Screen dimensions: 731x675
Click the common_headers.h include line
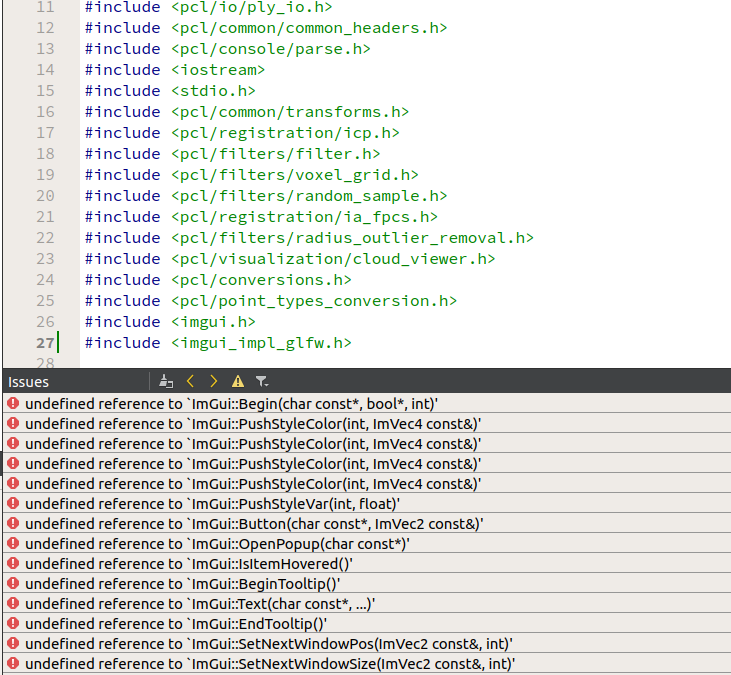point(266,28)
